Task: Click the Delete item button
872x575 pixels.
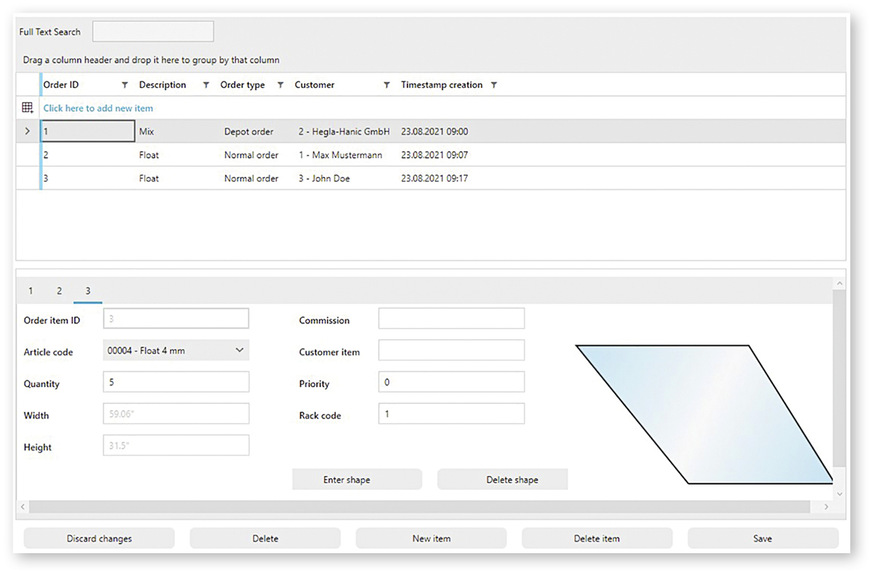Action: (x=597, y=538)
